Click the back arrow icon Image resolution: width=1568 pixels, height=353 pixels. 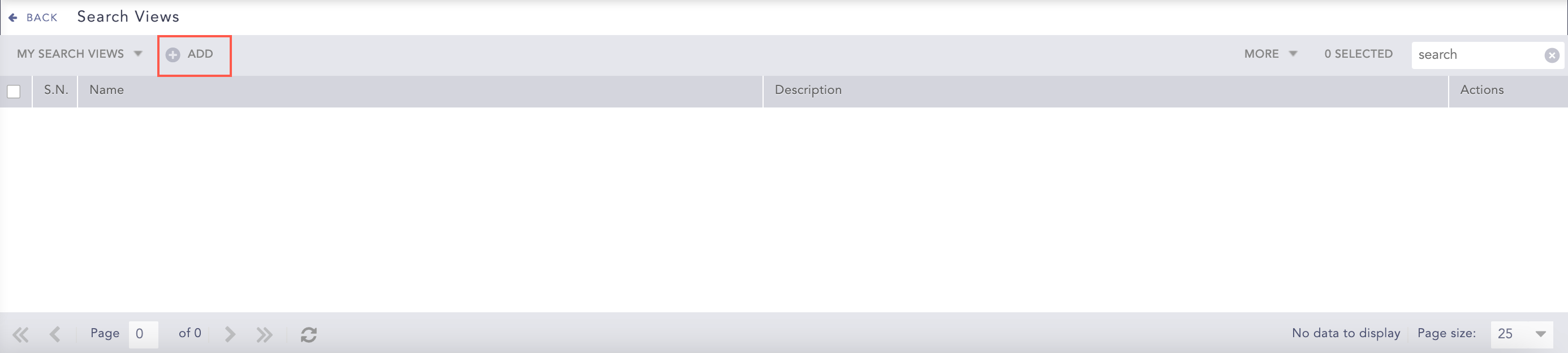pyautogui.click(x=13, y=18)
